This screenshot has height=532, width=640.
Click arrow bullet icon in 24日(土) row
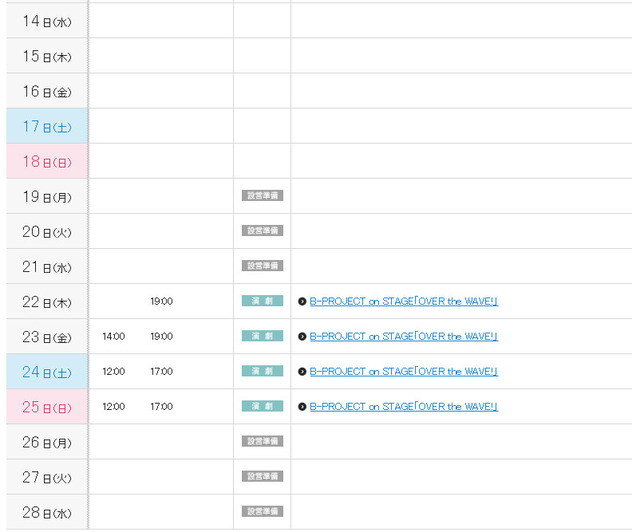tap(302, 372)
